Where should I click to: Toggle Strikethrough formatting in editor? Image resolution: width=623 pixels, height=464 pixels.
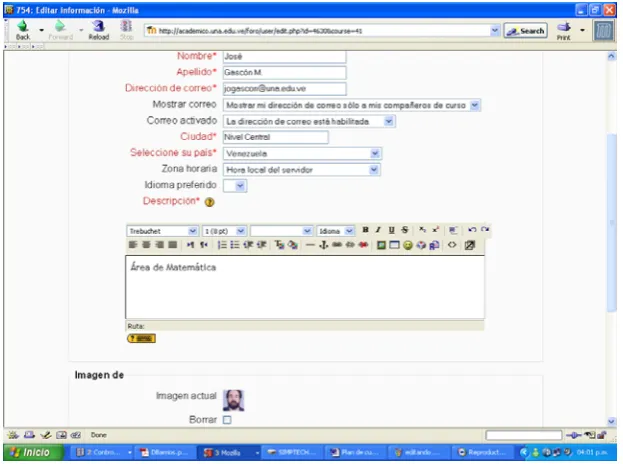(404, 230)
